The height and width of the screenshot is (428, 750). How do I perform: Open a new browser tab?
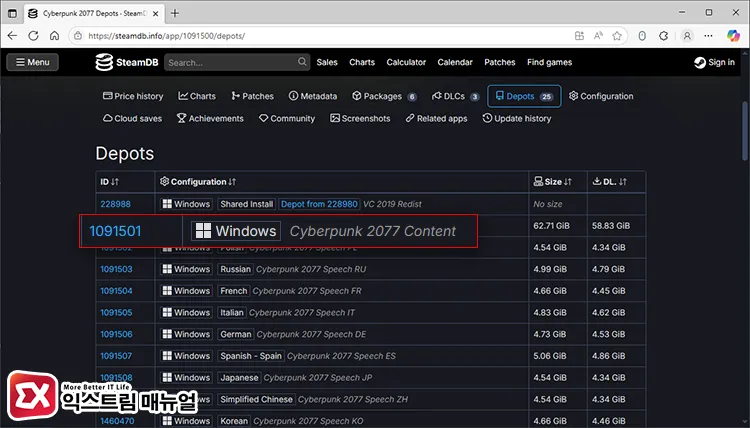coord(175,13)
